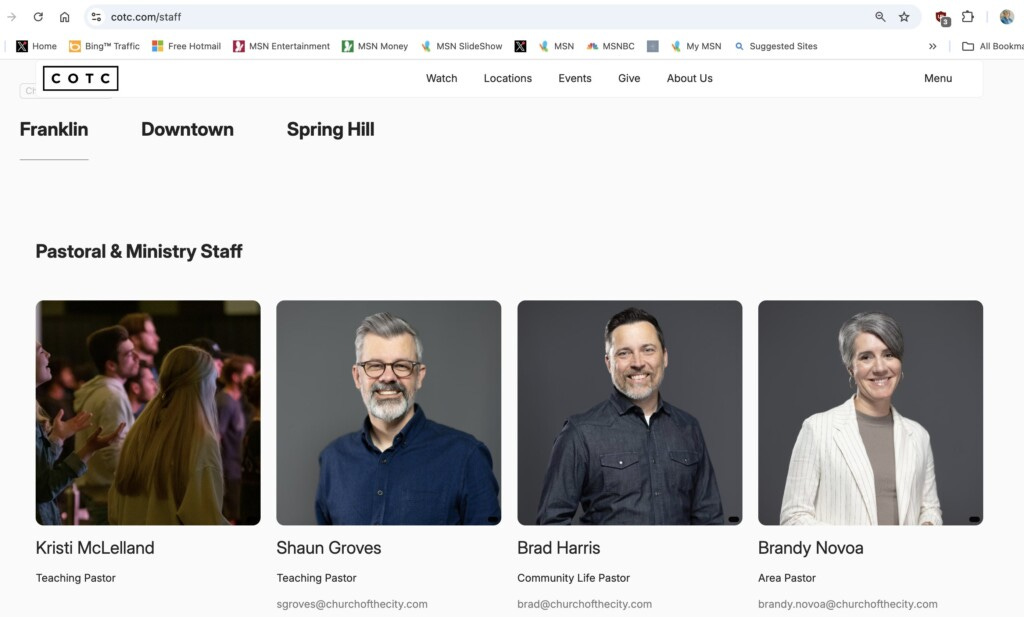
Task: Email brad@churchofthecity.com
Action: point(584,605)
